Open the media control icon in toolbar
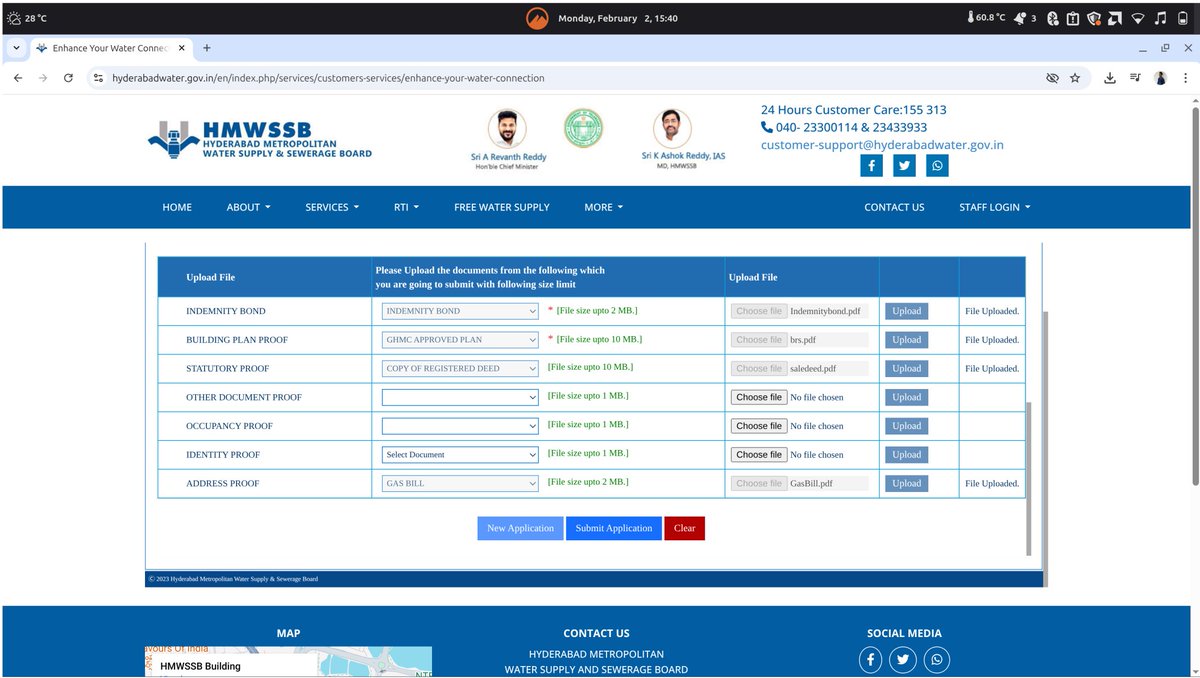 1135,78
